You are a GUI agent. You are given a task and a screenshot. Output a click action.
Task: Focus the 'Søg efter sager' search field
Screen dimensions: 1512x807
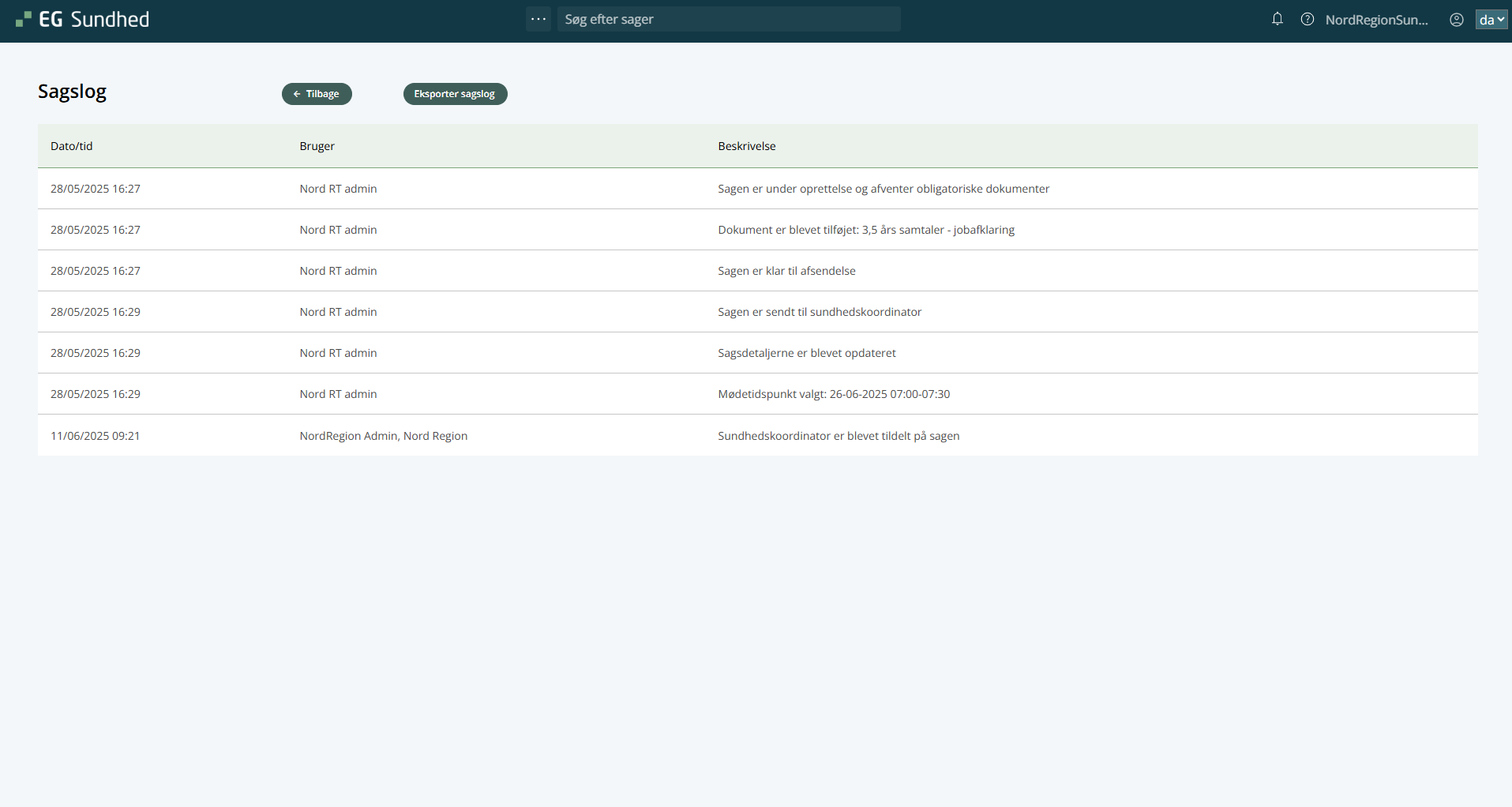click(x=728, y=19)
